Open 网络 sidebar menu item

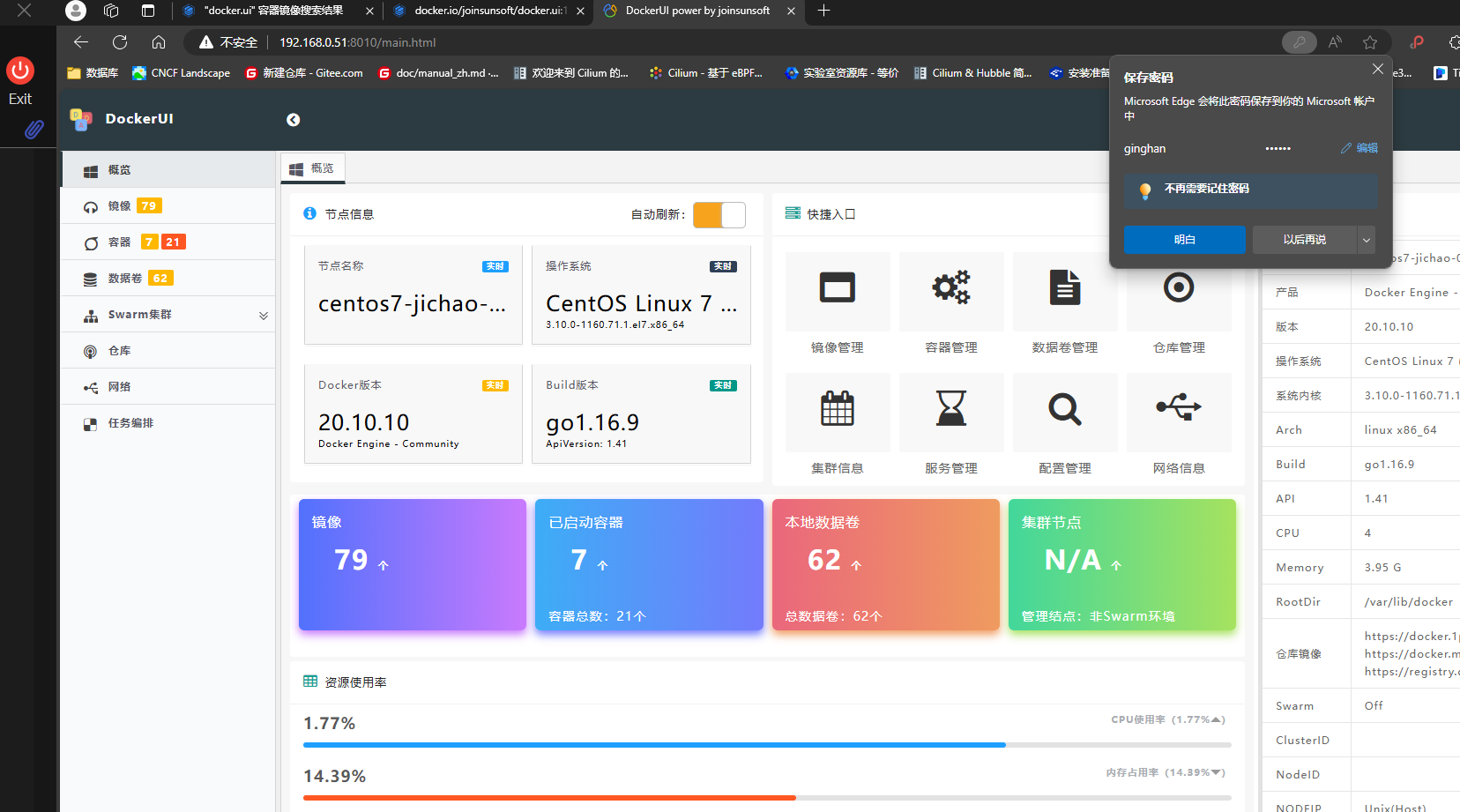pyautogui.click(x=168, y=387)
